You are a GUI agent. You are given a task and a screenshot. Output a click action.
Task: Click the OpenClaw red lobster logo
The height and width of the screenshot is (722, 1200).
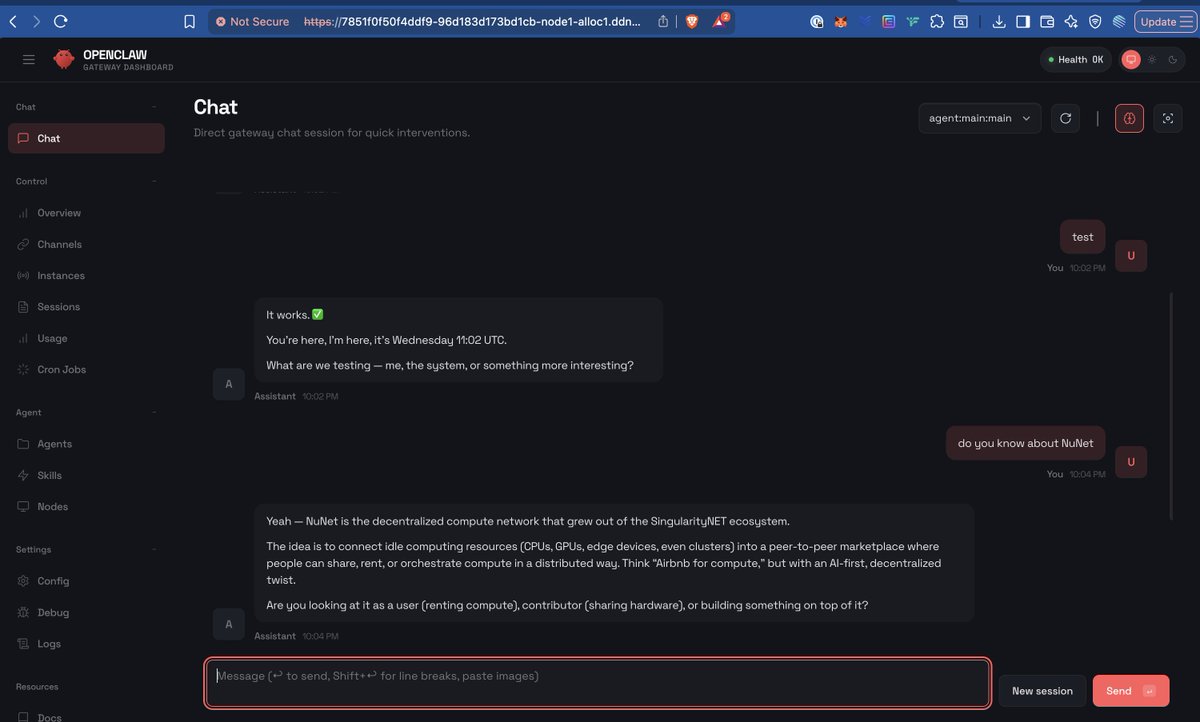[x=64, y=60]
